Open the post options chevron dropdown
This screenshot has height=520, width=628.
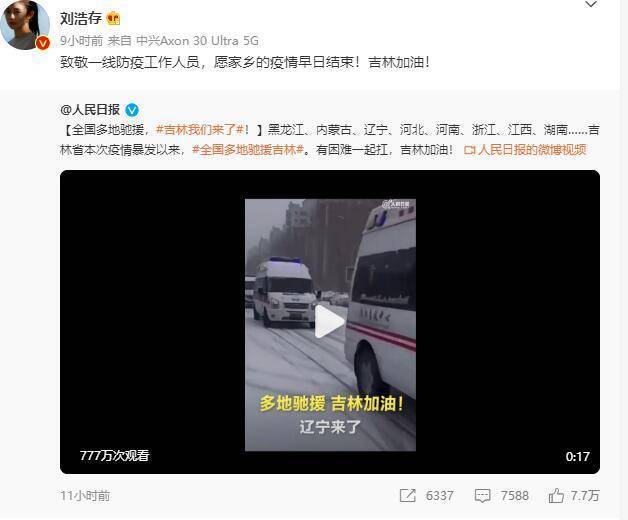pos(591,4)
